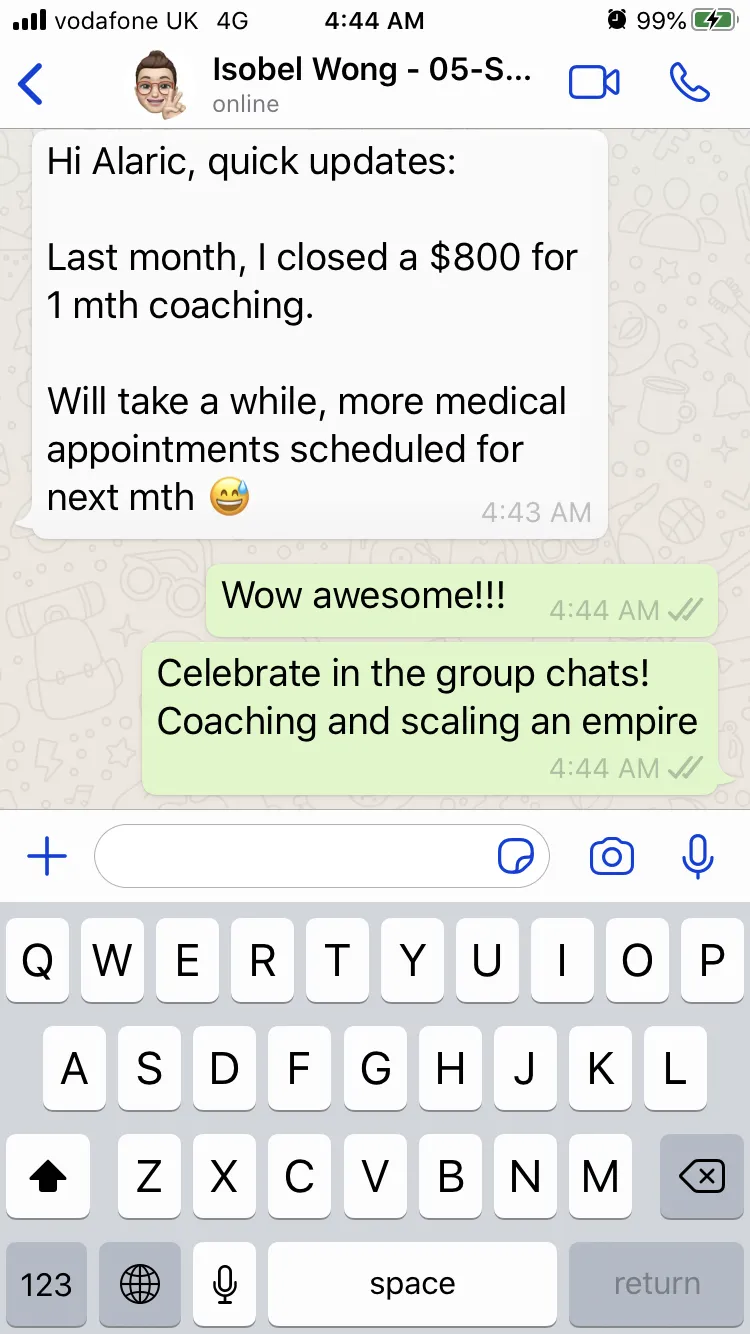Switch to the 123 numbers keyboard
750x1334 pixels.
(47, 1284)
